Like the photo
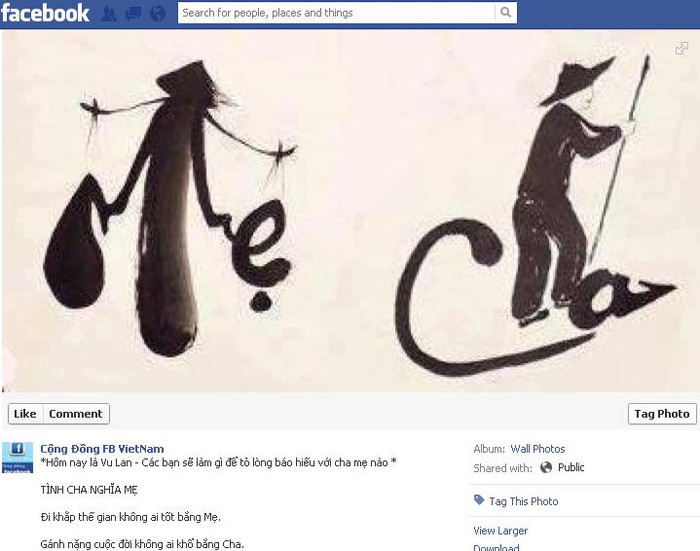This screenshot has height=551, width=700. click(25, 414)
